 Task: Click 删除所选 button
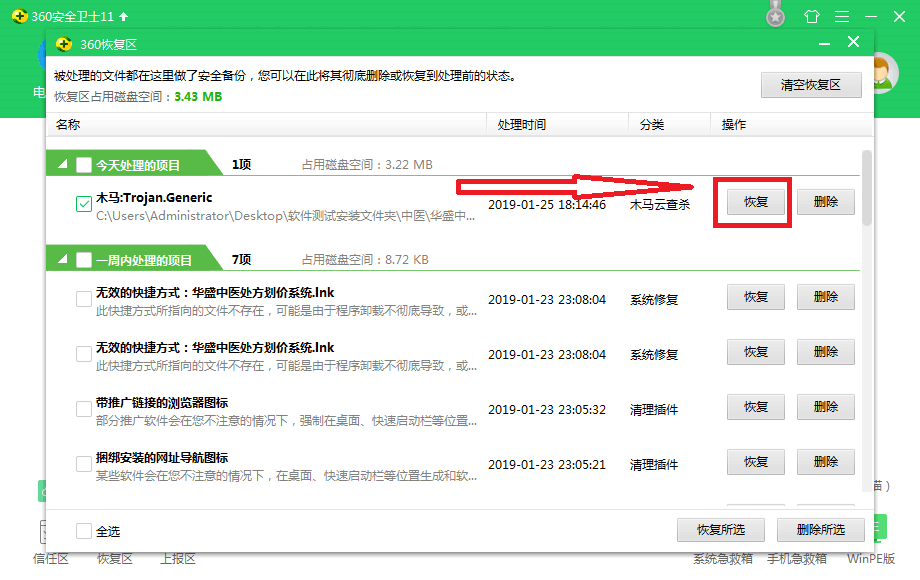(820, 530)
